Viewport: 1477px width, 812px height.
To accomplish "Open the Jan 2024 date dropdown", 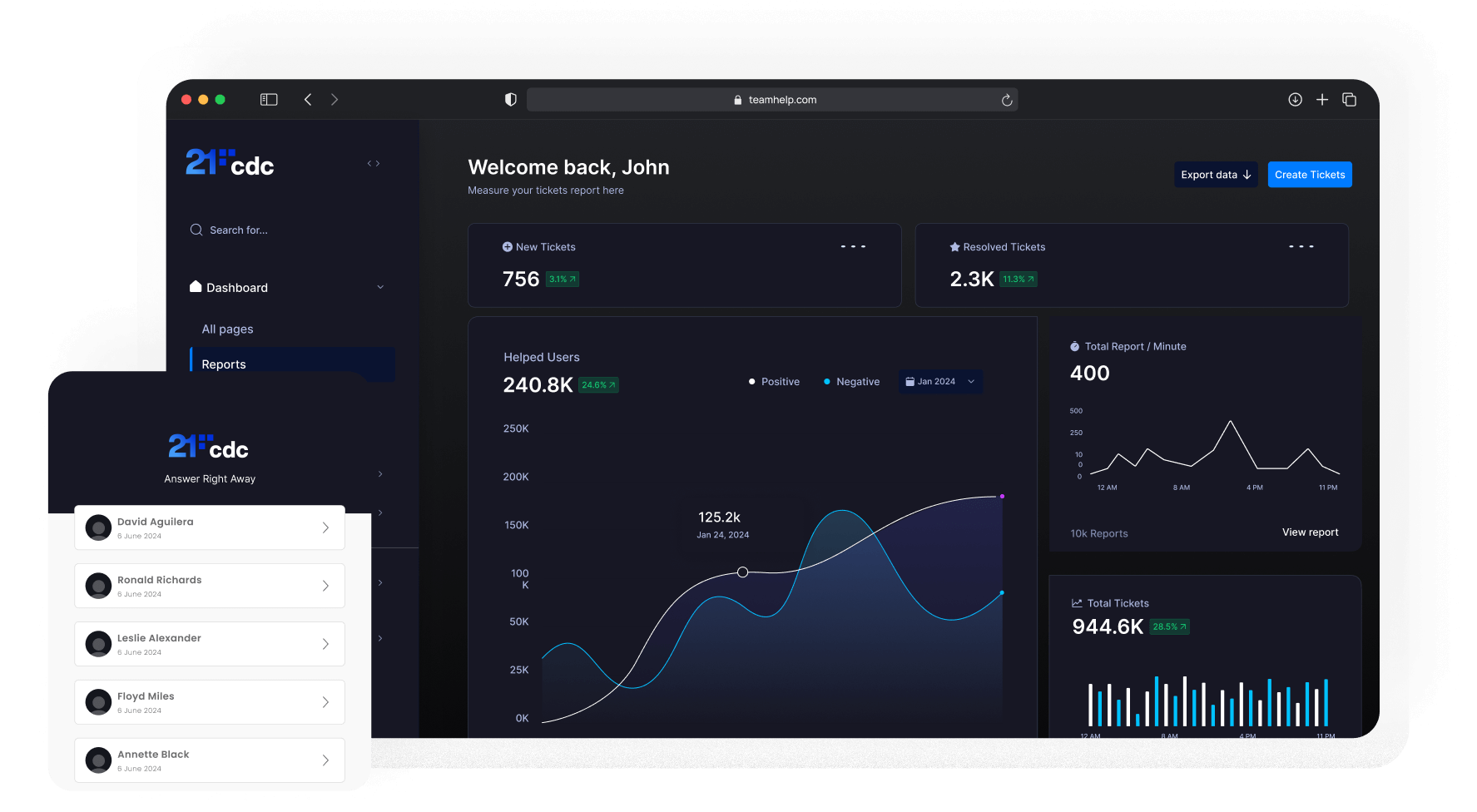I will tap(940, 382).
